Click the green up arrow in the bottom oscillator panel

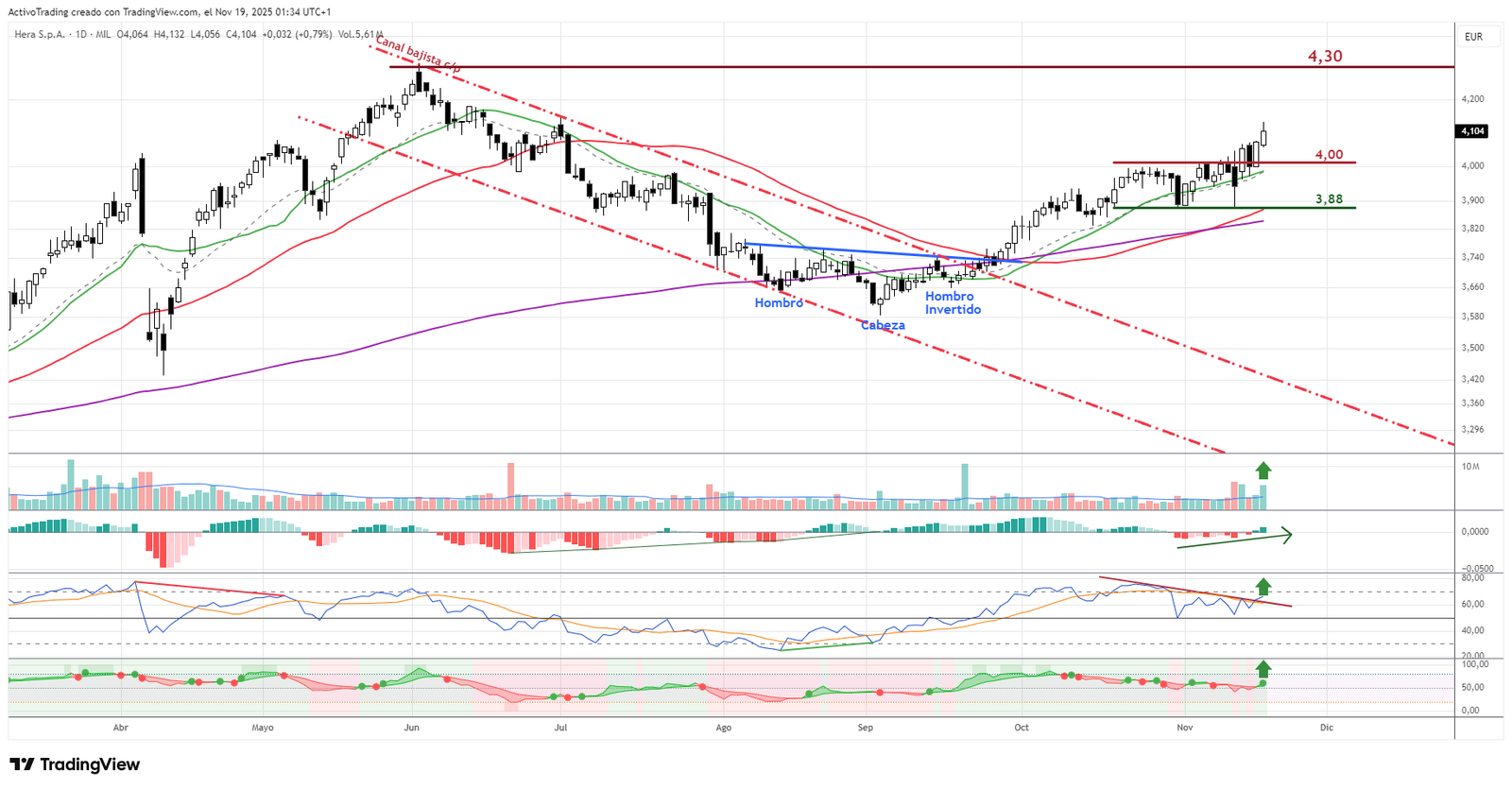click(1263, 670)
